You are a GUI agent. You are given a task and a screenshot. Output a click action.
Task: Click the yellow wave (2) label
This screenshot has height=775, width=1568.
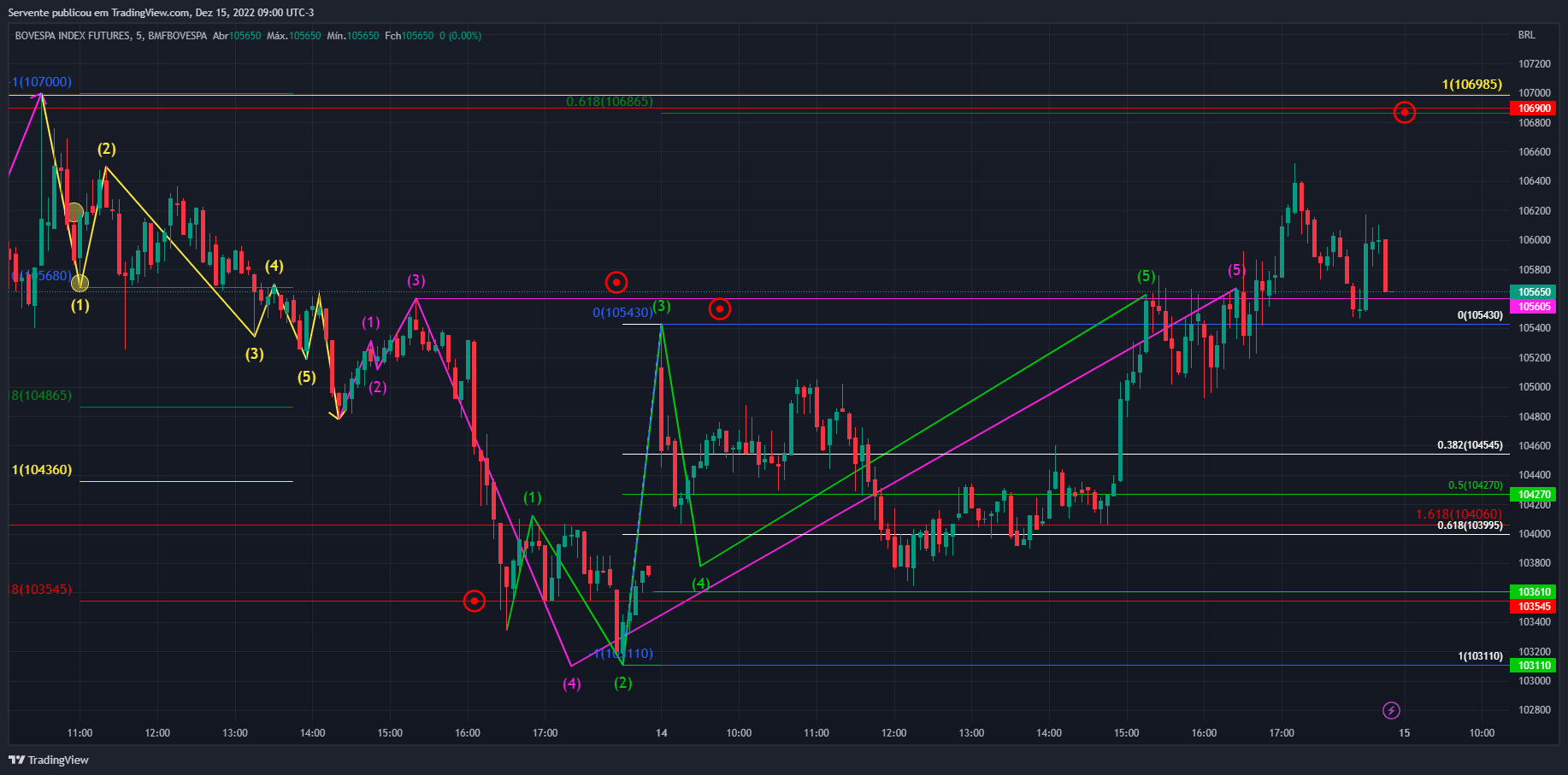coord(106,149)
